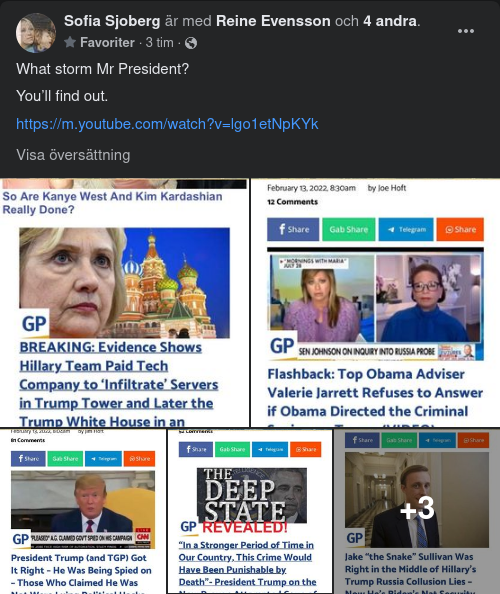Click the Kanye West and Kim Kardashian headline

(112, 203)
